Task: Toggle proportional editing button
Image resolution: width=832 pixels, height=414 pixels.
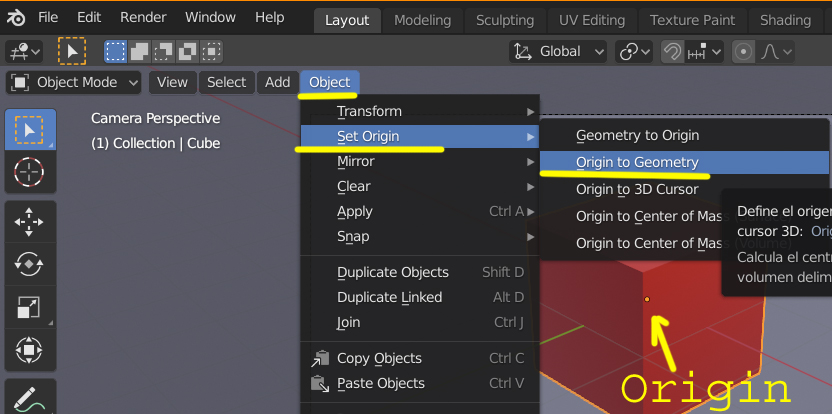Action: 743,51
